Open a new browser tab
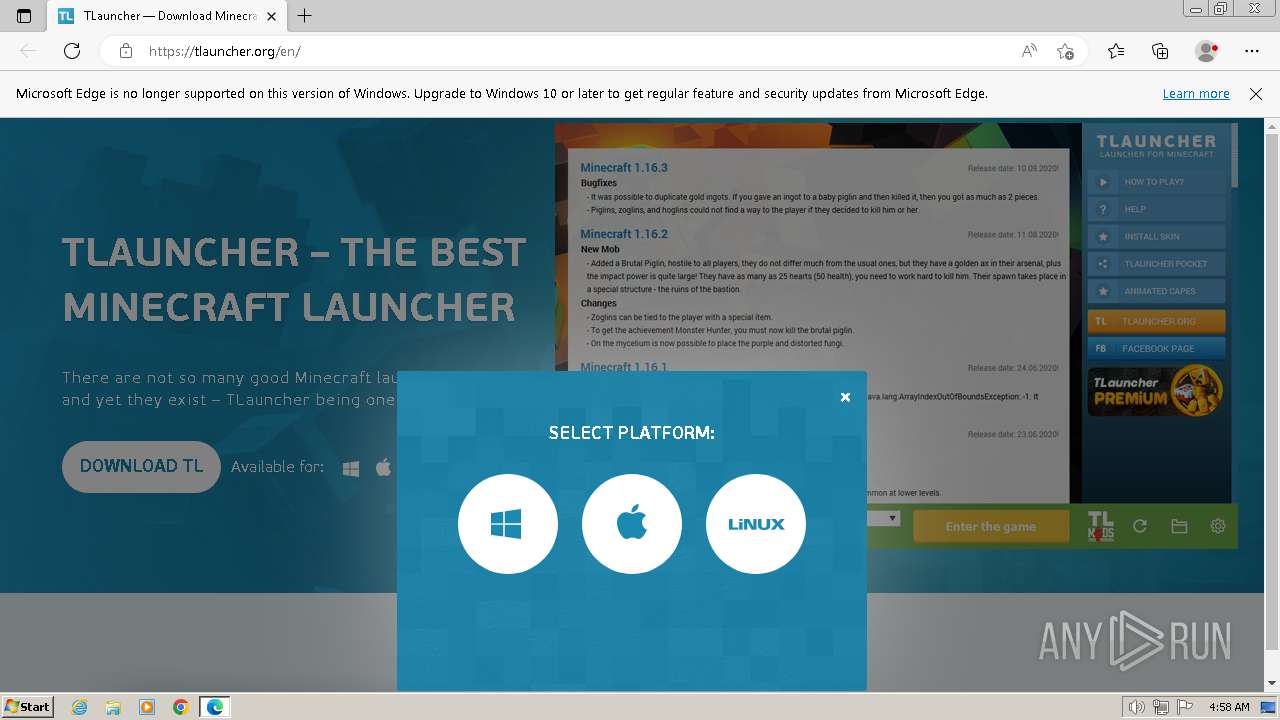This screenshot has width=1280, height=720. [305, 16]
